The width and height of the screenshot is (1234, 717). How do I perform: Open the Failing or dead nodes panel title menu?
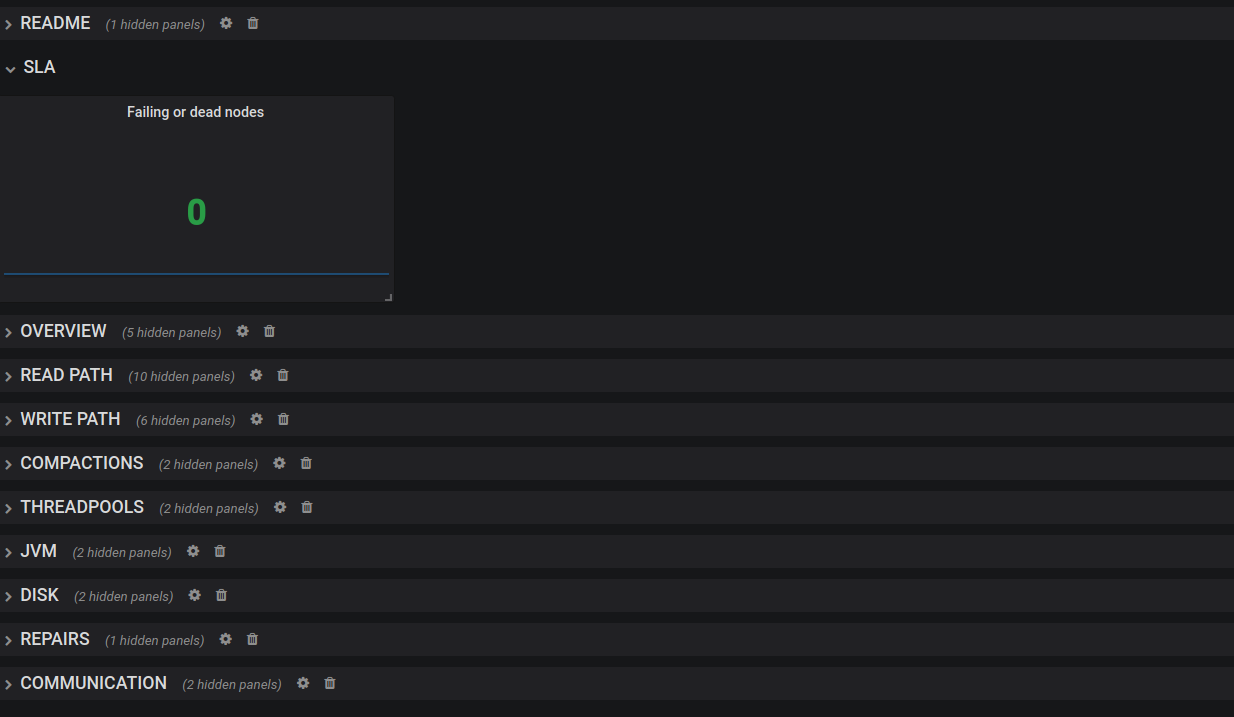pos(195,112)
